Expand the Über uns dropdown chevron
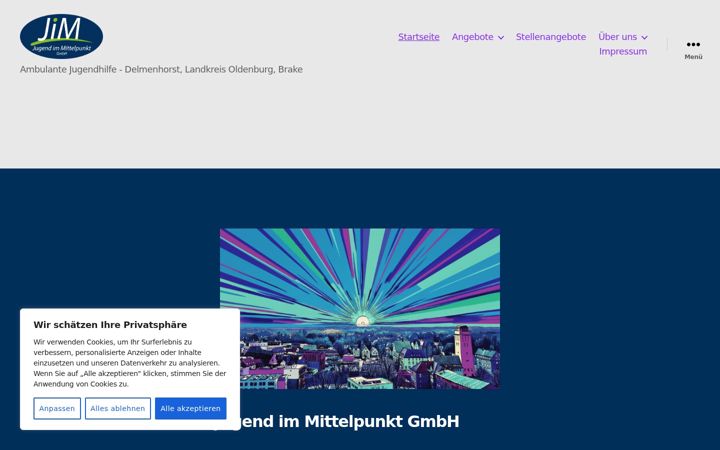The height and width of the screenshot is (450, 720). 644,38
